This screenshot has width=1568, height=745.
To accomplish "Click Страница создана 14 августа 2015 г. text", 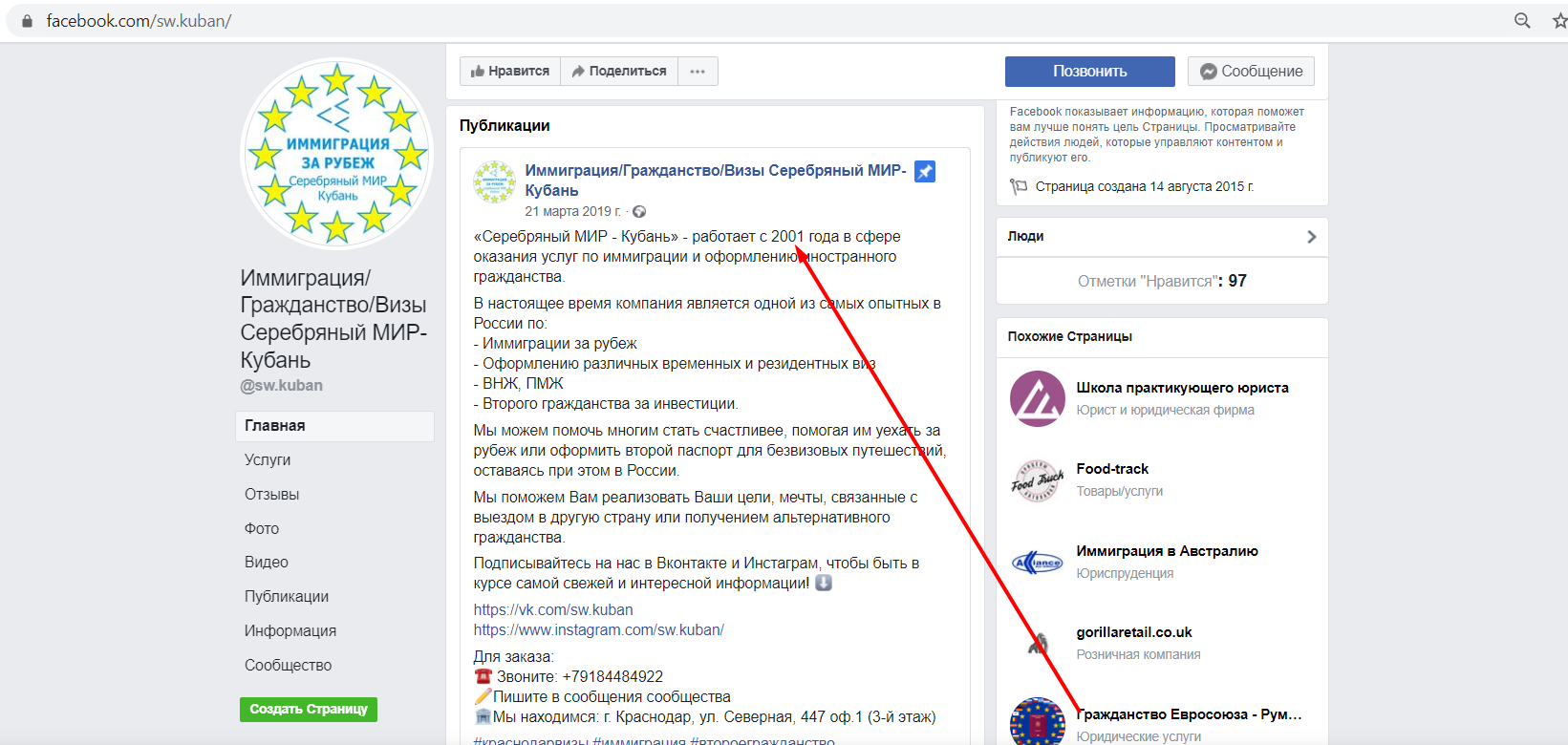I will point(1145,186).
